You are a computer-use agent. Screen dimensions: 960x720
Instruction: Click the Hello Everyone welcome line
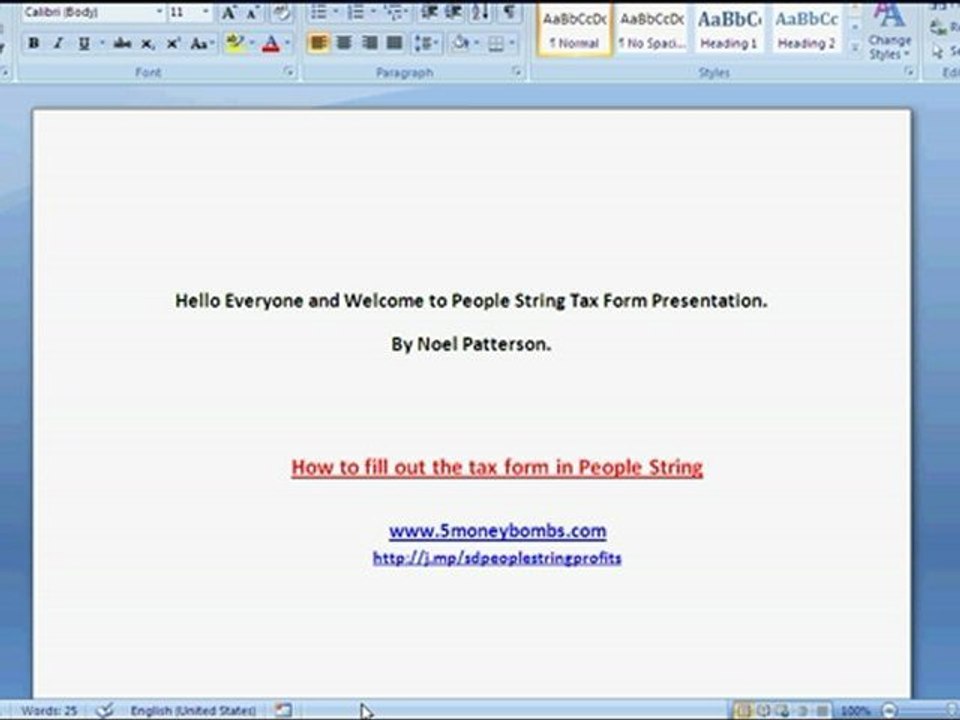[x=471, y=301]
